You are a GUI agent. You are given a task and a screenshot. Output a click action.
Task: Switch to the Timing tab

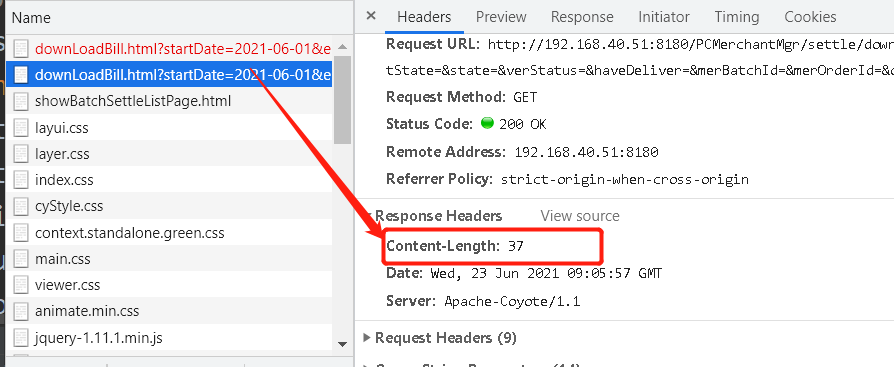click(737, 17)
